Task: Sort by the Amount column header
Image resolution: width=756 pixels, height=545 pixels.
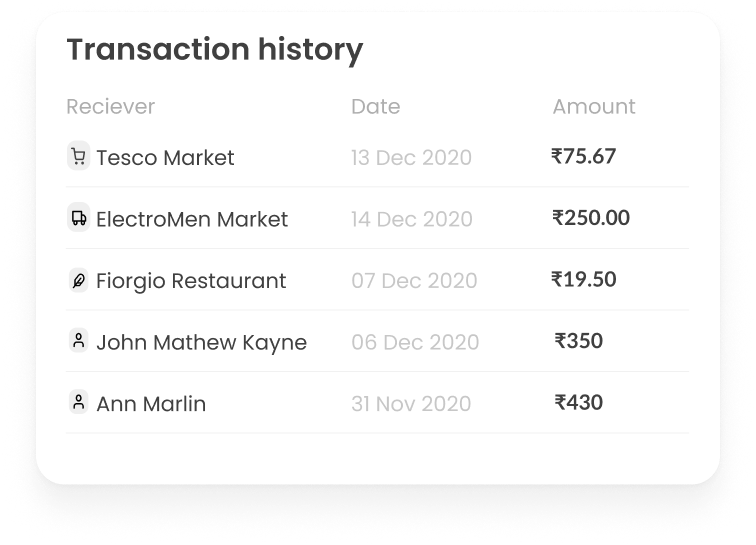Action: [594, 107]
